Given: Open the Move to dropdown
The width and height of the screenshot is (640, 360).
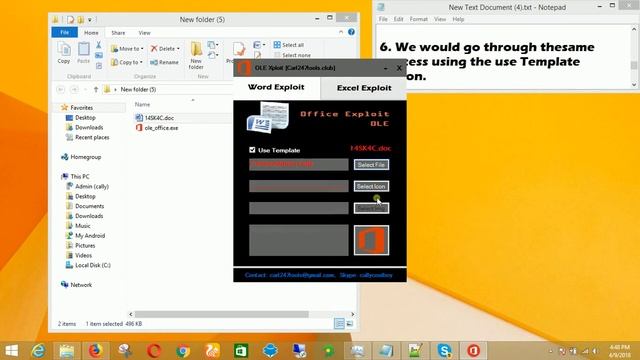Looking at the screenshot, I should 127,49.
